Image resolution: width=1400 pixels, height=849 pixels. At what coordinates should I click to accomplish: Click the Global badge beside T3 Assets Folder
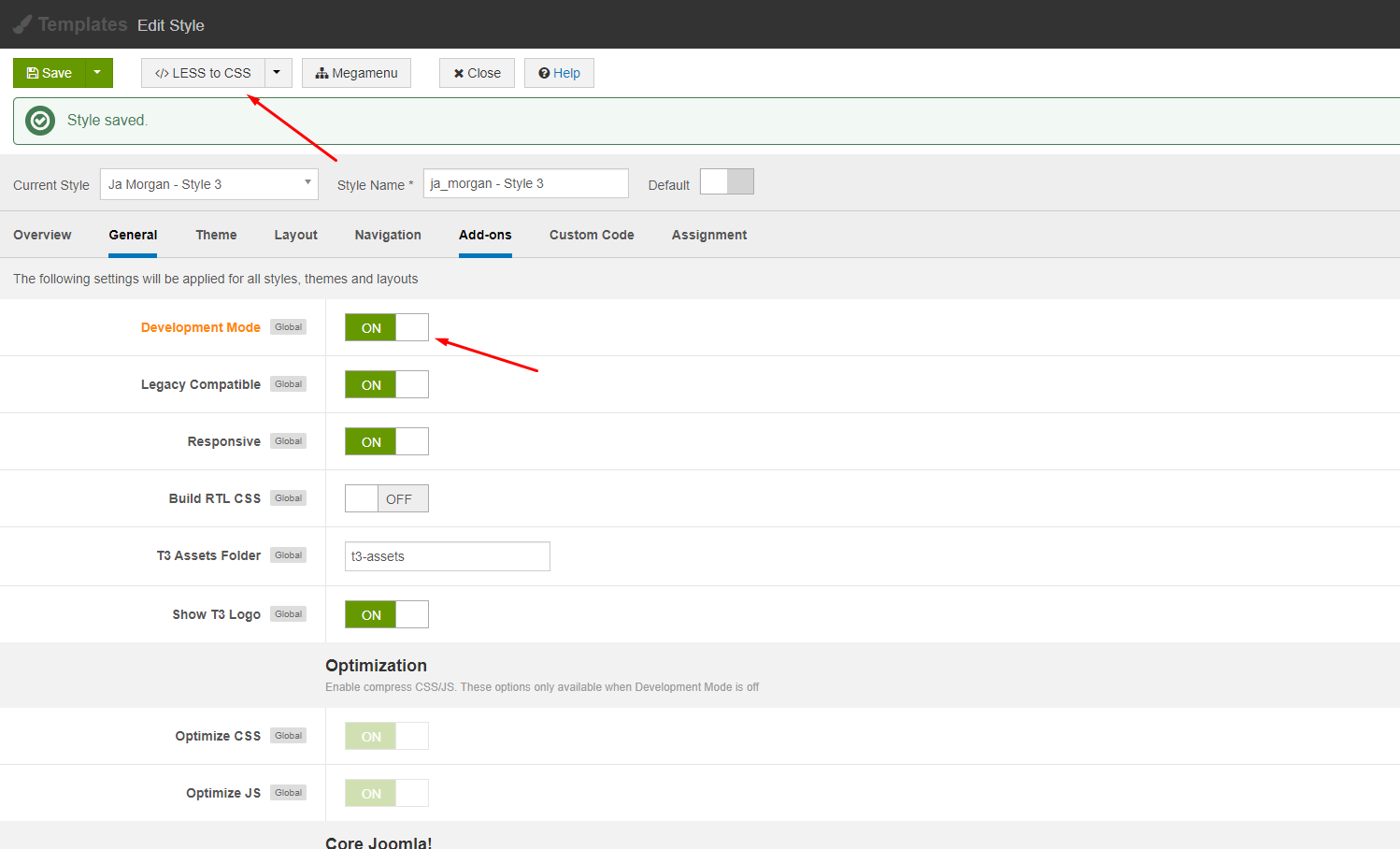[289, 555]
